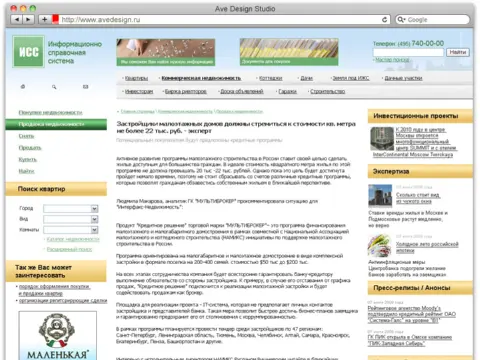
Task: Open the Коммерческая недвижимость menu item
Action: click(x=201, y=78)
